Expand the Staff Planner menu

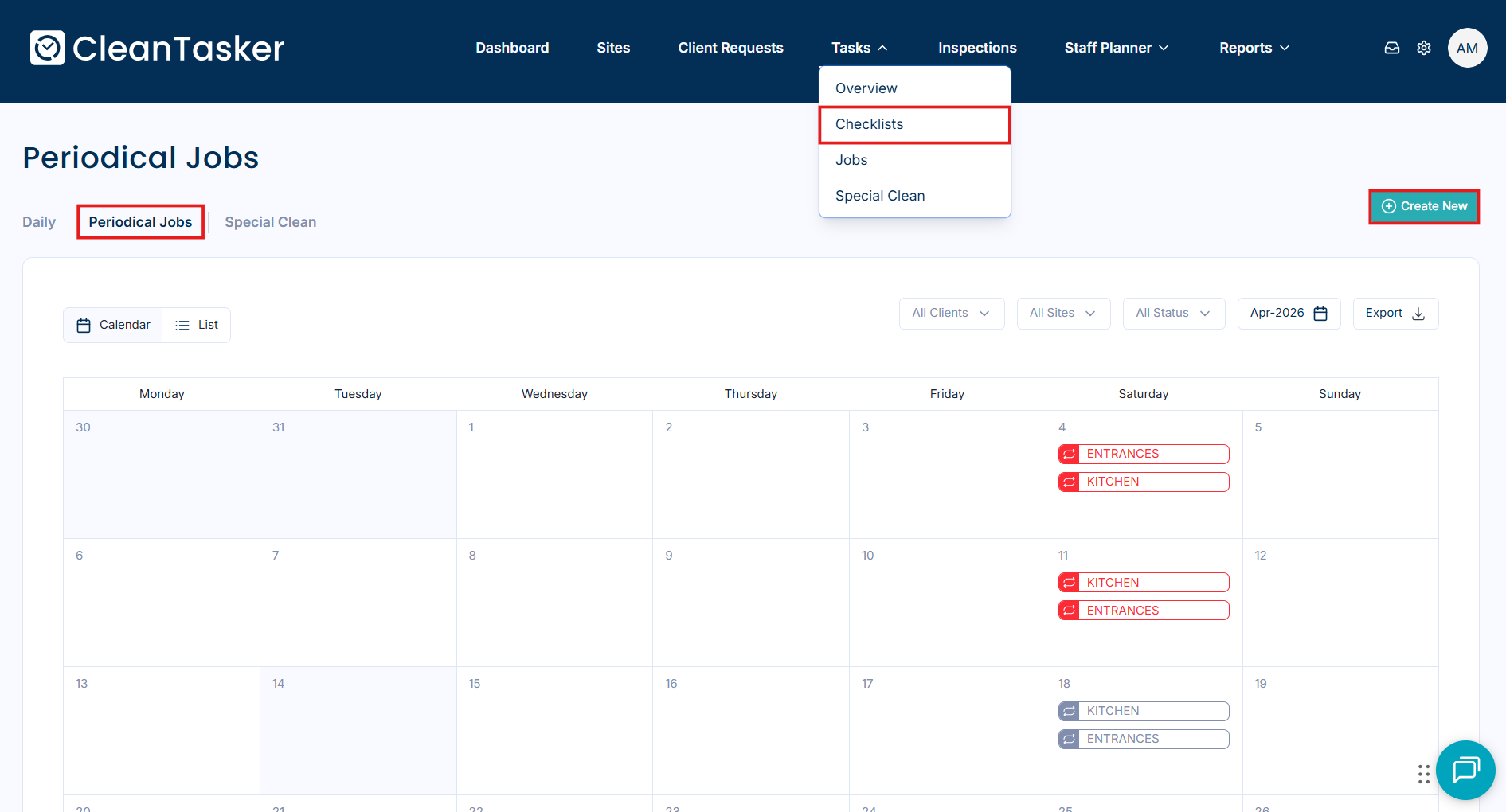click(1116, 48)
